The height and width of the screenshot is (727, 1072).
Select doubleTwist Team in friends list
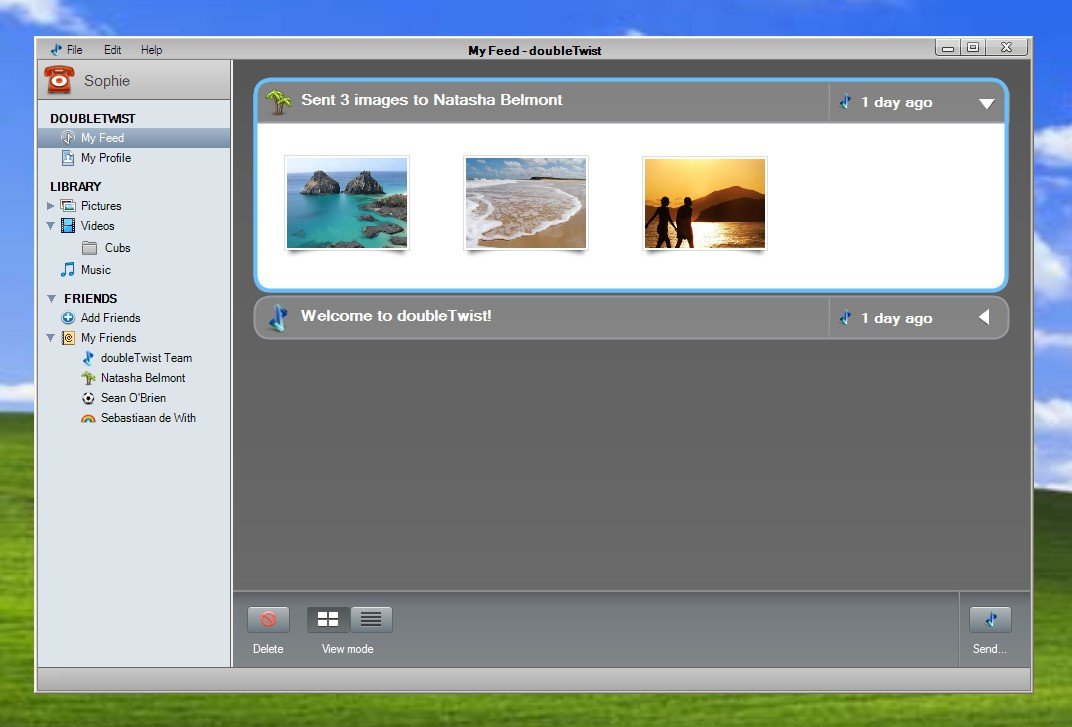[146, 358]
